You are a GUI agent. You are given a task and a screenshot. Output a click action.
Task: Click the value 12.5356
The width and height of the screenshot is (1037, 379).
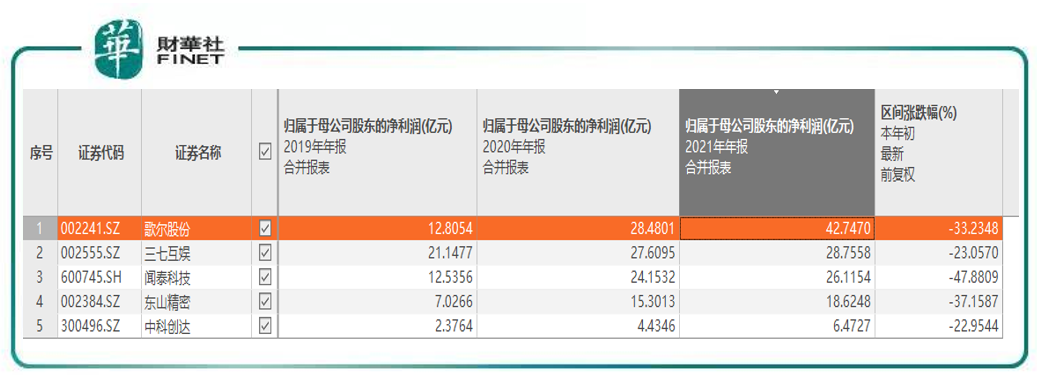click(x=450, y=278)
